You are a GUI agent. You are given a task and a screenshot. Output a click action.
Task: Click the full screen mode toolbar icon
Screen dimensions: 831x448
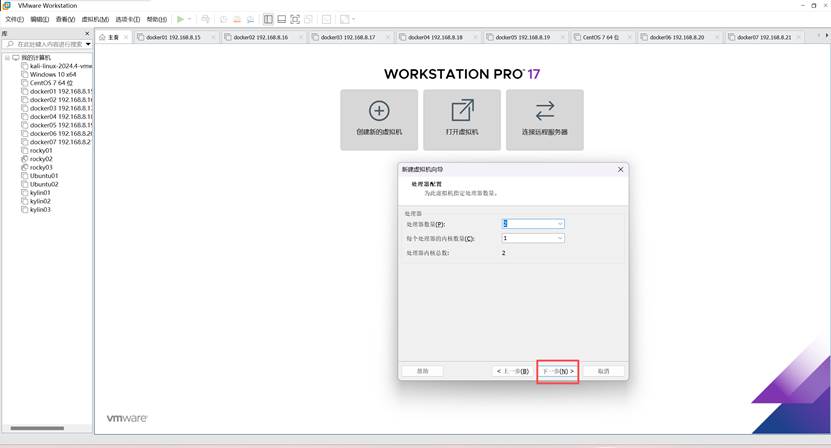pos(295,19)
